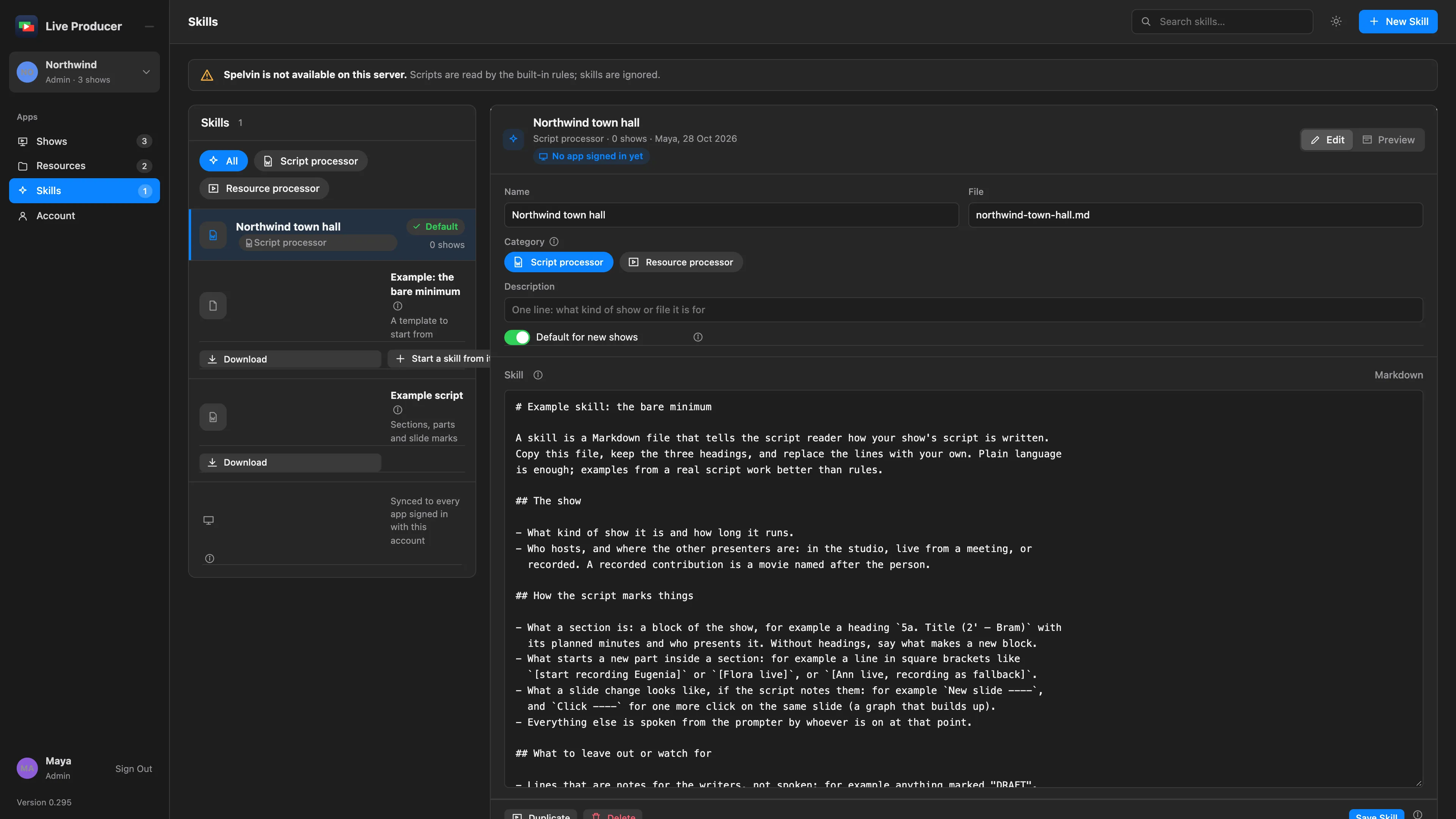Filter skills list by All
Screen dimensions: 1456x819
point(224,161)
